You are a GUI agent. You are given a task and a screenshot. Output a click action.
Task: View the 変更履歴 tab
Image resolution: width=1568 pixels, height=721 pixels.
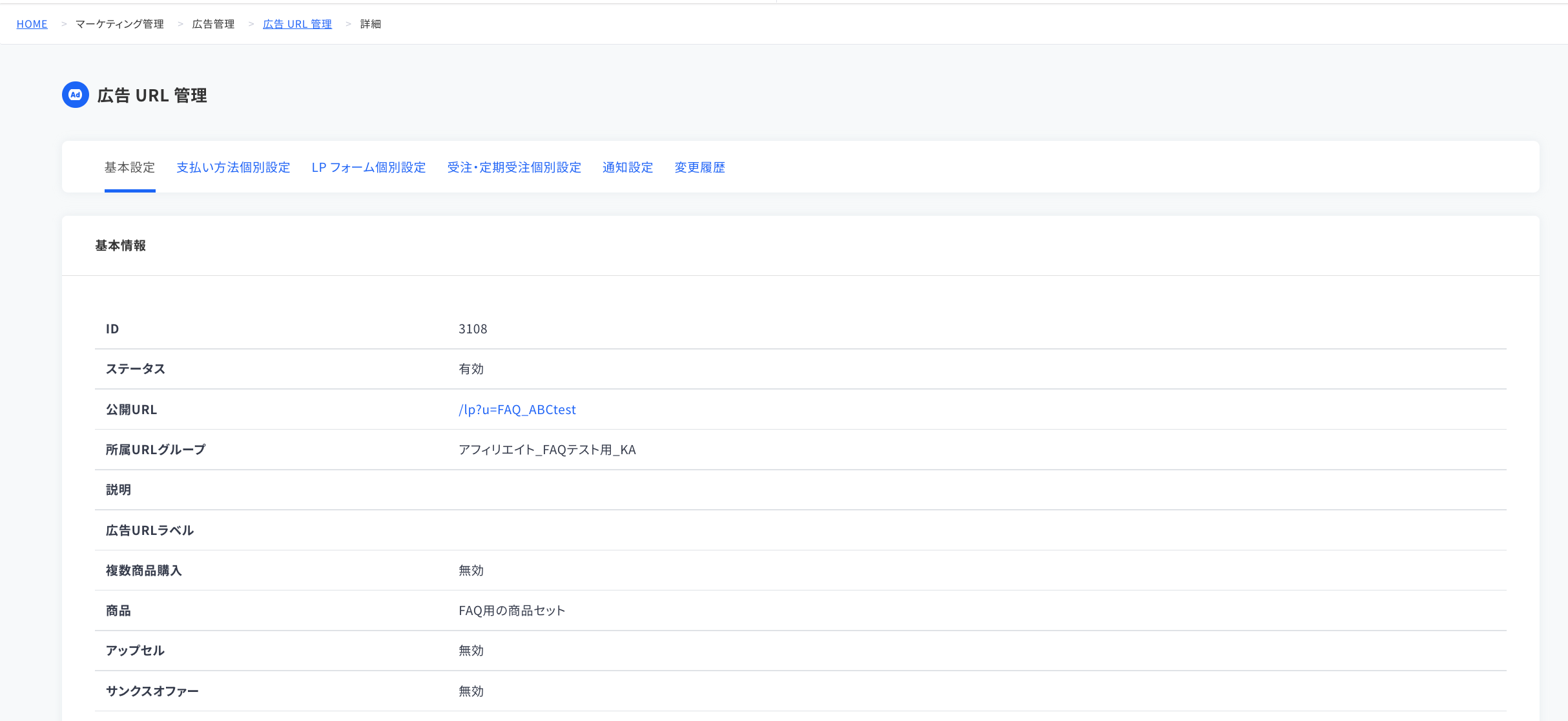point(699,167)
